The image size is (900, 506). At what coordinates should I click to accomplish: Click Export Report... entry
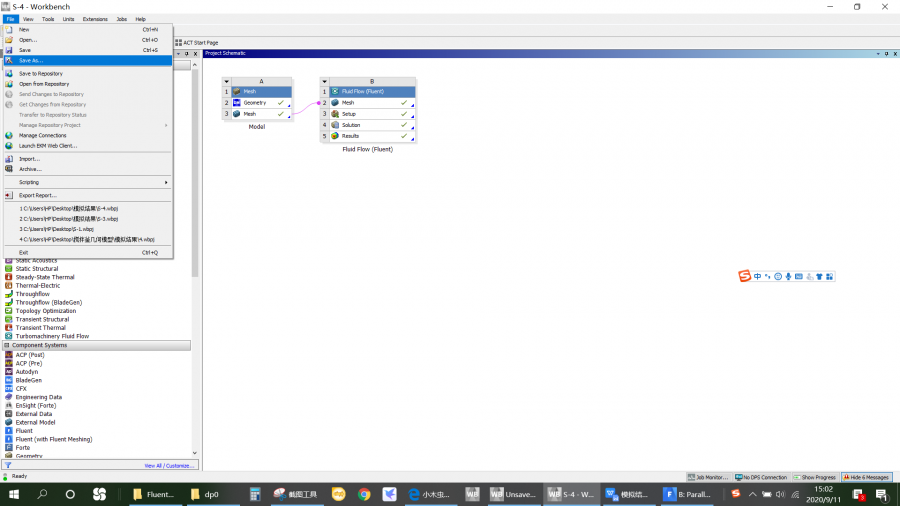point(88,196)
